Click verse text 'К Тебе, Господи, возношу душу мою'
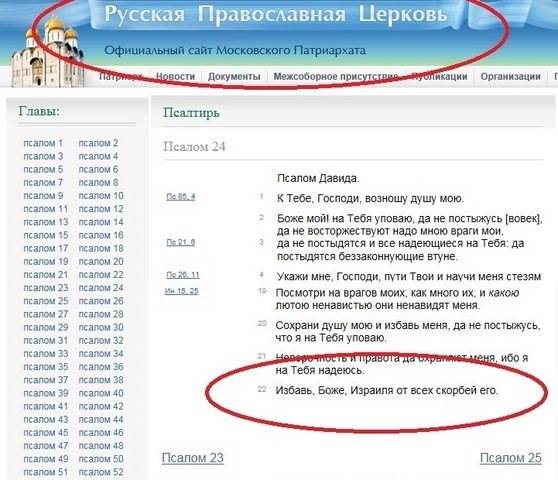Viewport: 558px width, 480px height. point(370,198)
